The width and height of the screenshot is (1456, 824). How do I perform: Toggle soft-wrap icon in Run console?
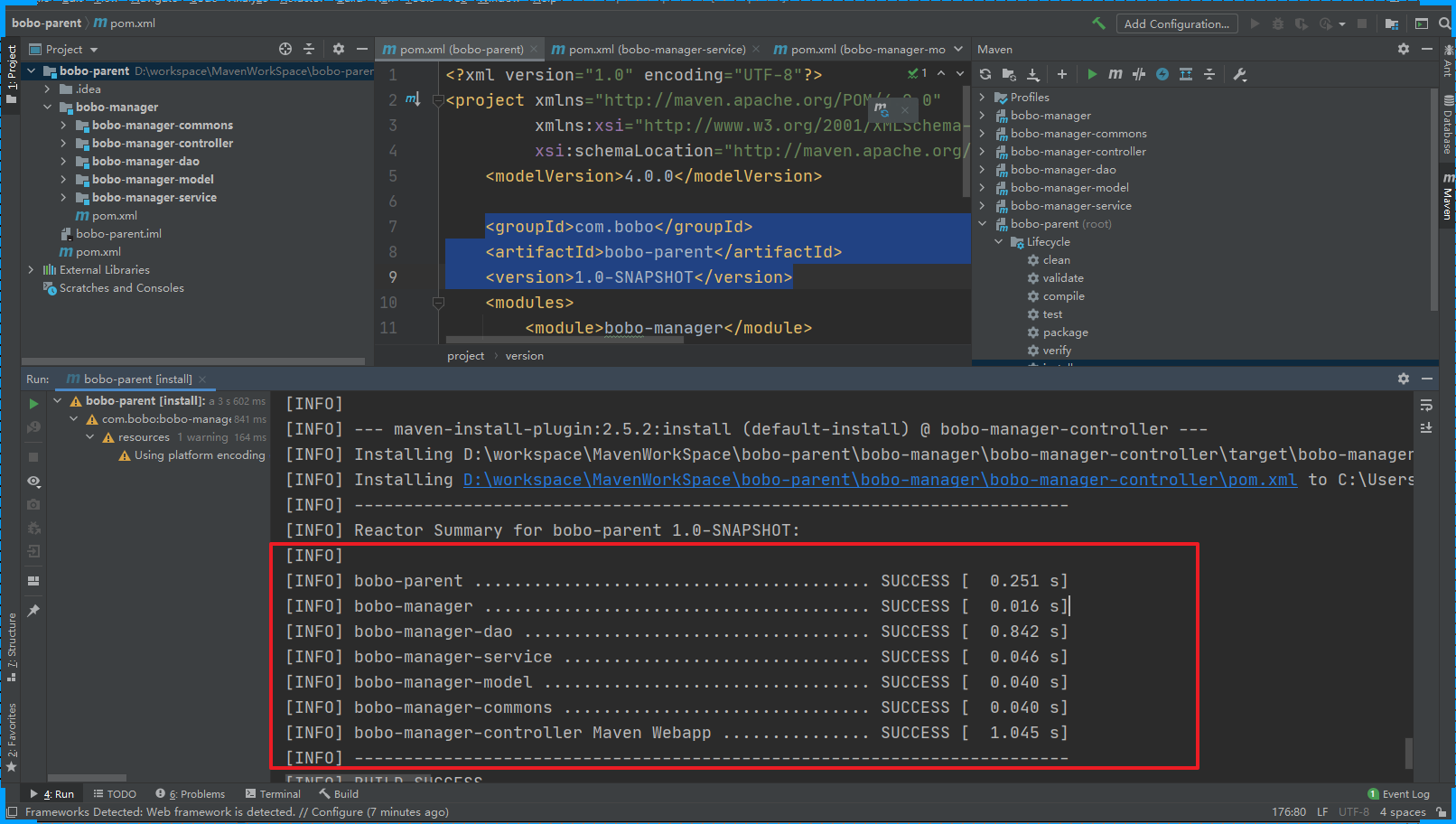(1426, 405)
